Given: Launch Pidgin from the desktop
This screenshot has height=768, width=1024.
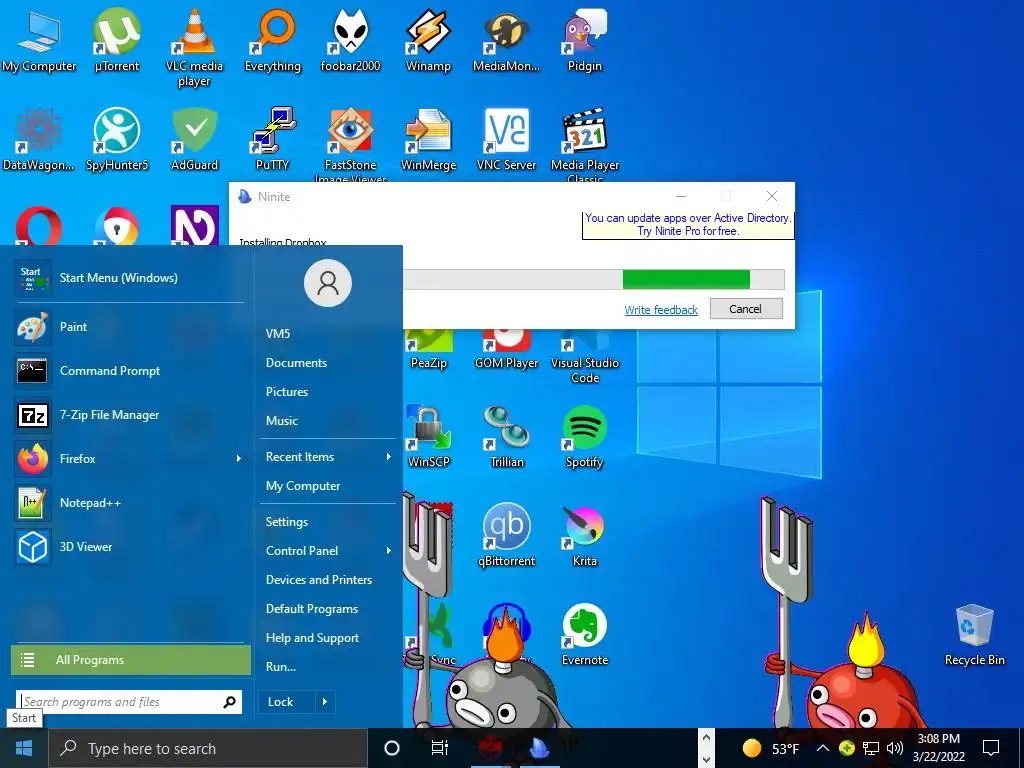Looking at the screenshot, I should tap(584, 40).
